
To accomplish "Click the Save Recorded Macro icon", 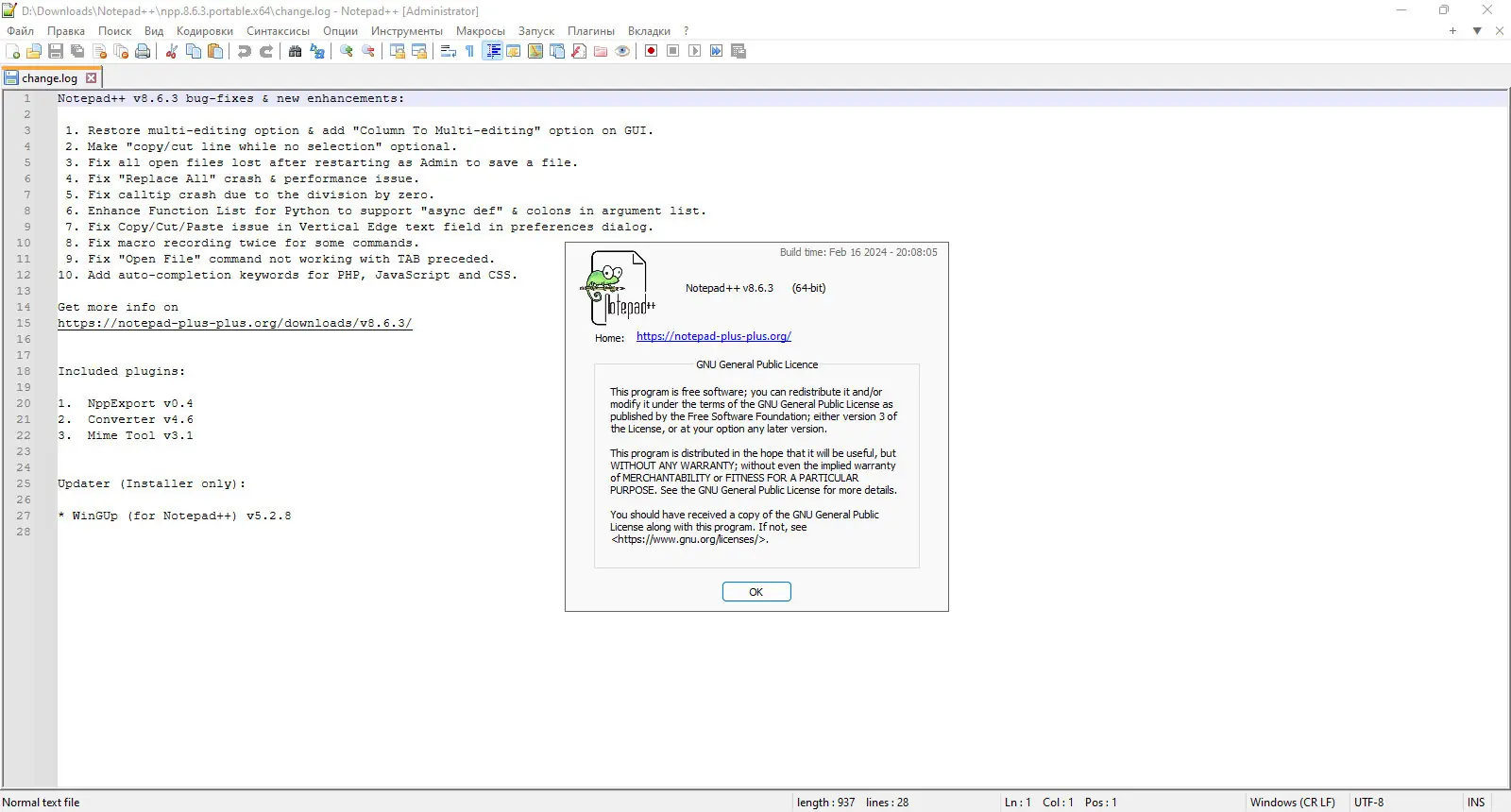I will (739, 51).
